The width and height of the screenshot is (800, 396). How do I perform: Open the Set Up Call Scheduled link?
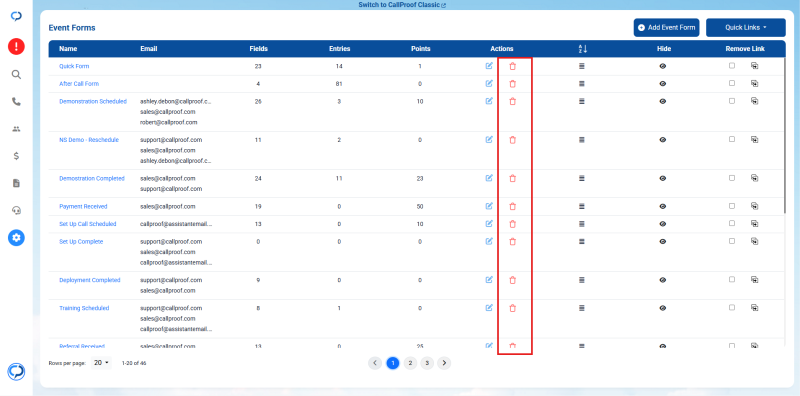pos(88,224)
